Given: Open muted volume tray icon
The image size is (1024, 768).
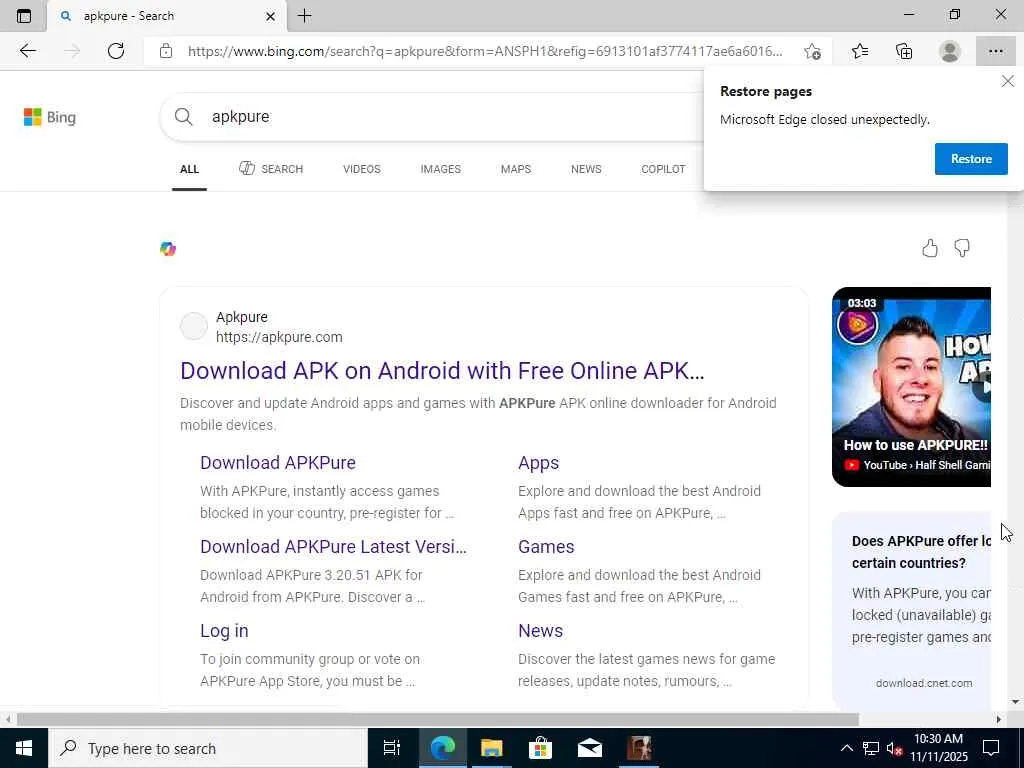Looking at the screenshot, I should [895, 748].
